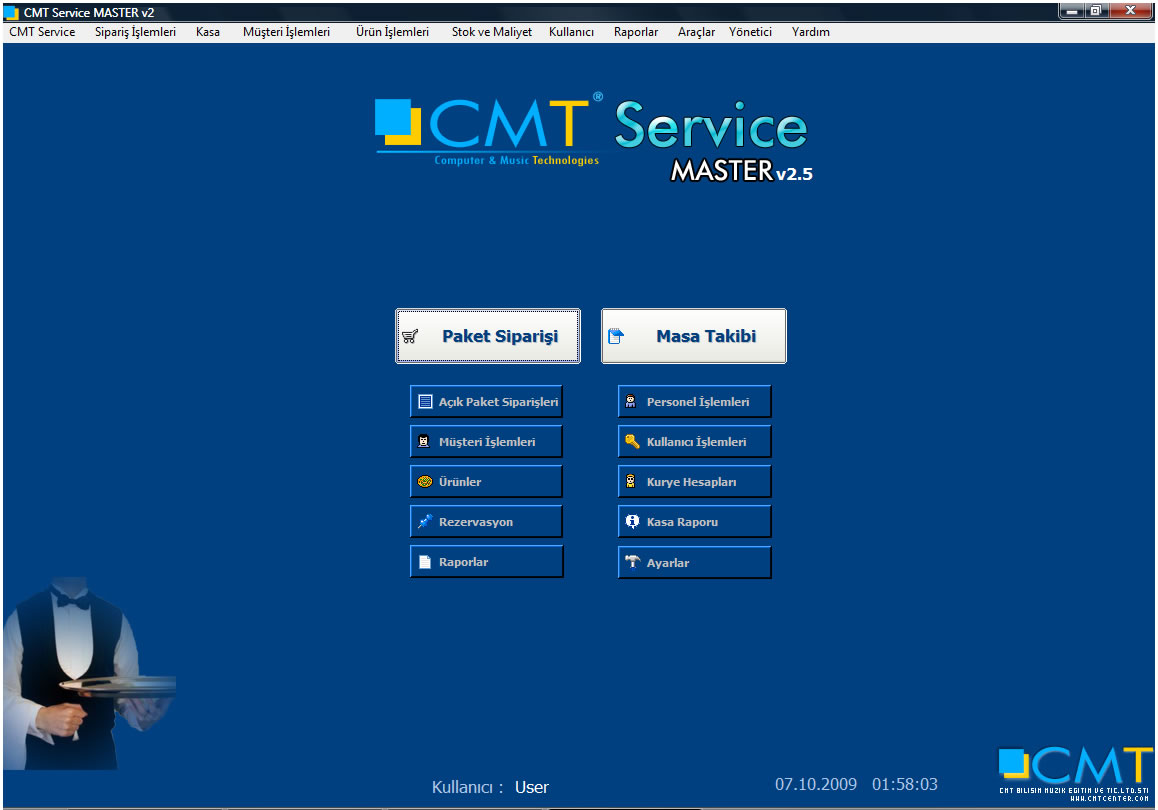Click the document icon beside Raporlar button

[x=425, y=562]
